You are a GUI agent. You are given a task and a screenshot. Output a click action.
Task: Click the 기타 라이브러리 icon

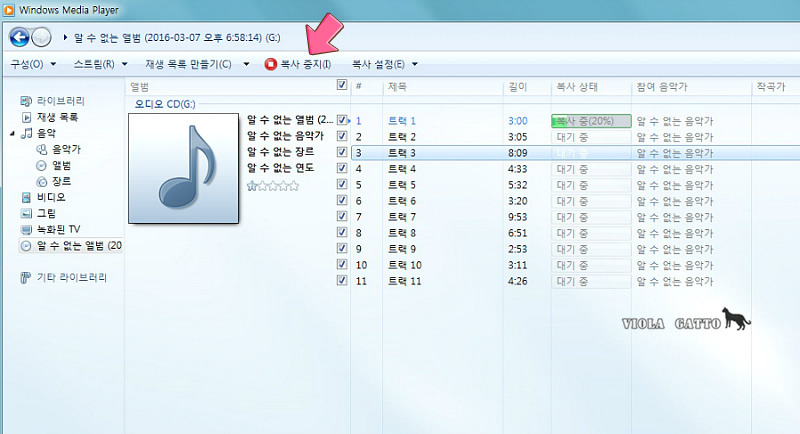click(26, 277)
